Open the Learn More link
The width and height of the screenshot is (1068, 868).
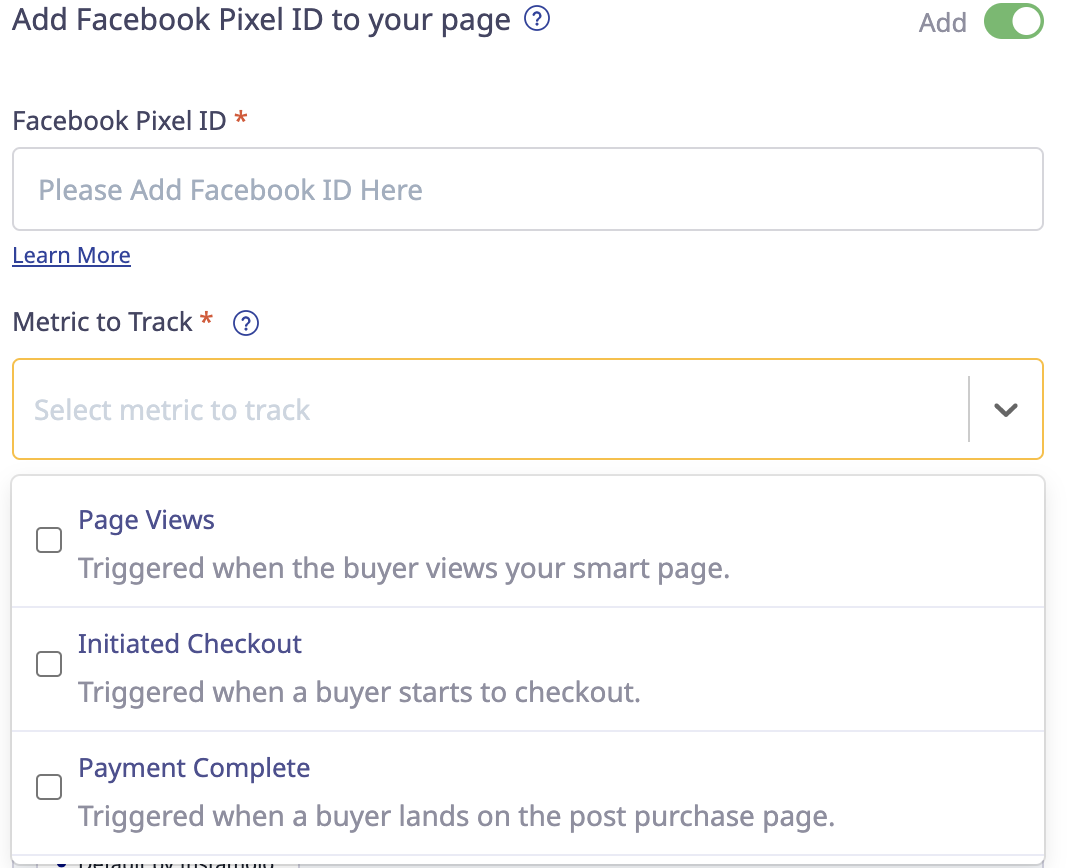[x=72, y=255]
